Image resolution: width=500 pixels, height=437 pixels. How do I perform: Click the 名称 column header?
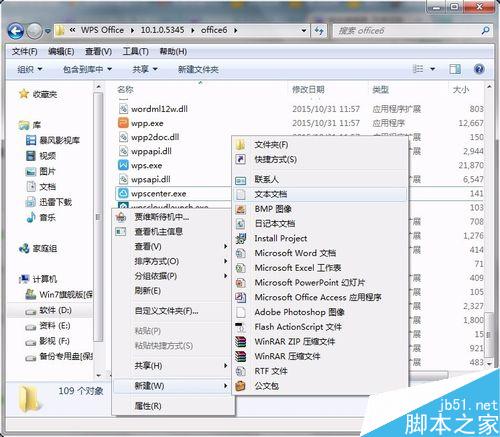click(126, 89)
